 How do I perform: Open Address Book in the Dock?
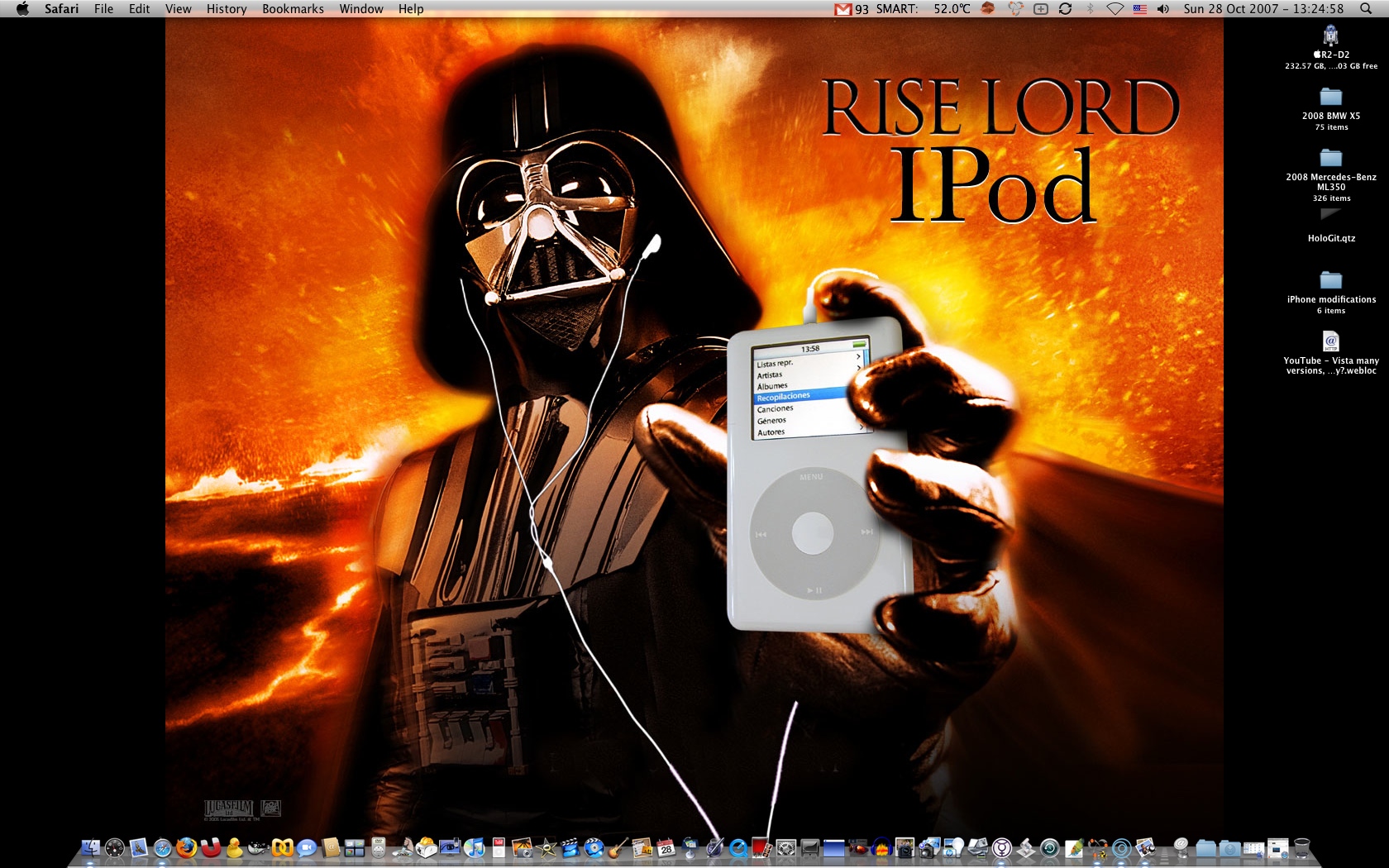coord(331,847)
